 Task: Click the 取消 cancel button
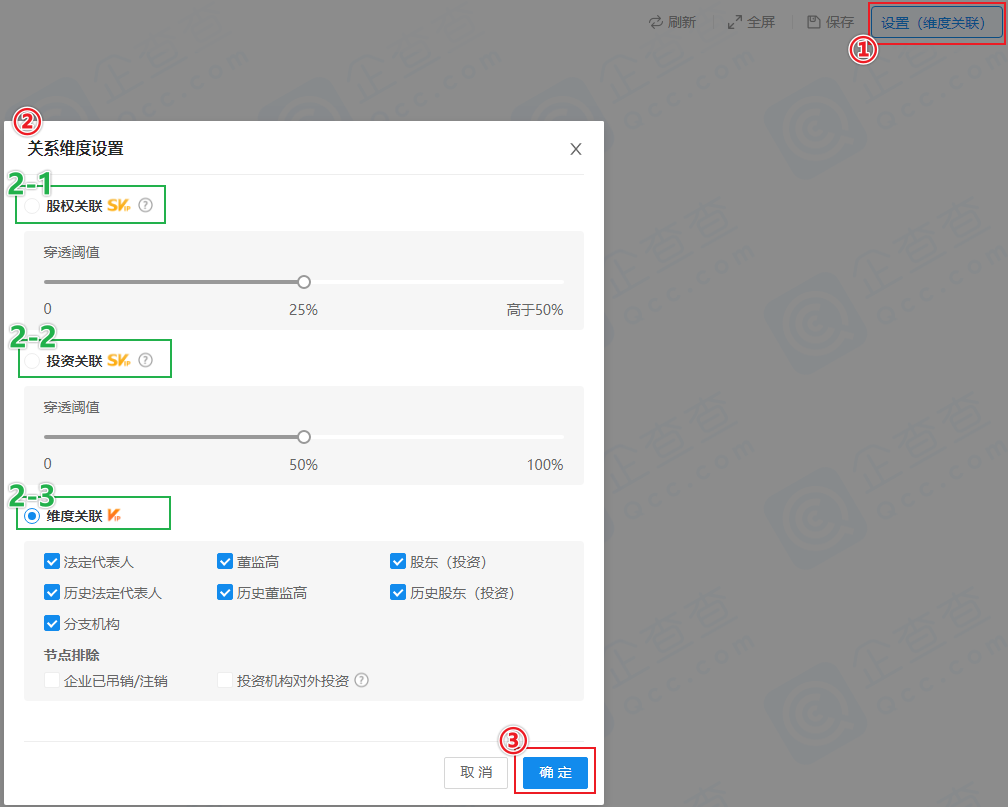pos(476,772)
